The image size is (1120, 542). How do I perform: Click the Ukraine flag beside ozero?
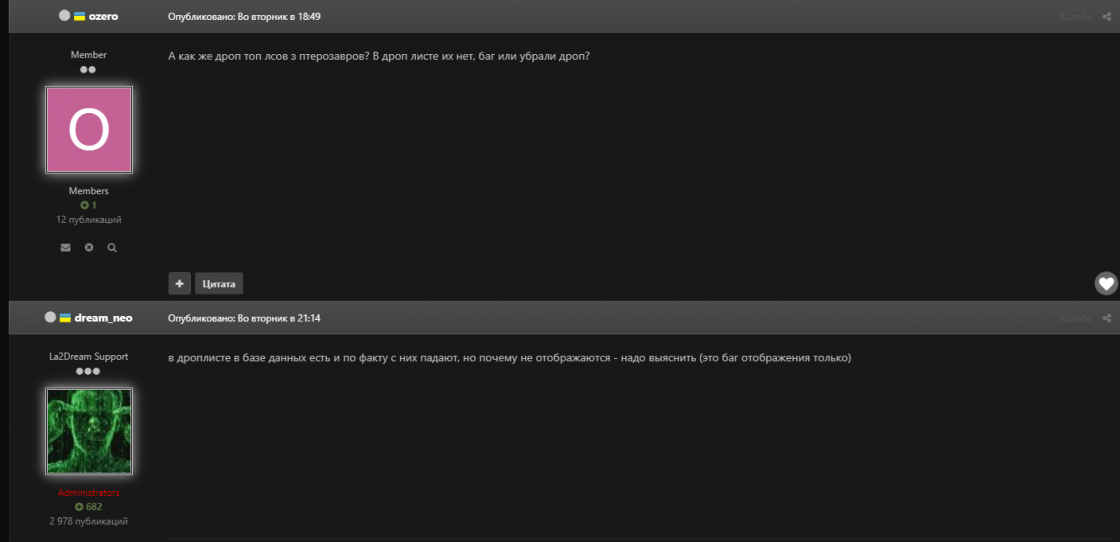point(79,17)
